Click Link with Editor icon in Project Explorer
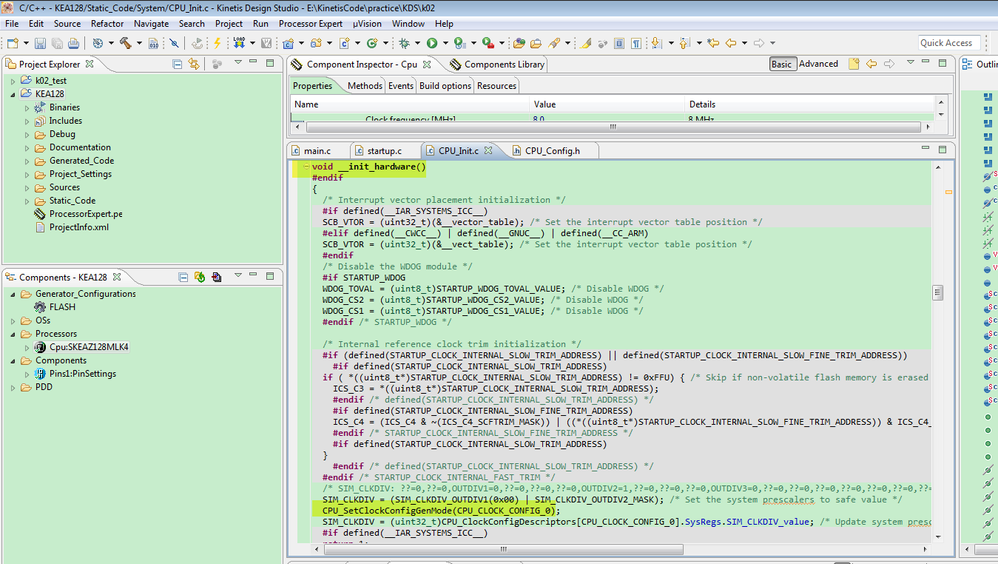Viewport: 998px width, 564px height. click(195, 64)
